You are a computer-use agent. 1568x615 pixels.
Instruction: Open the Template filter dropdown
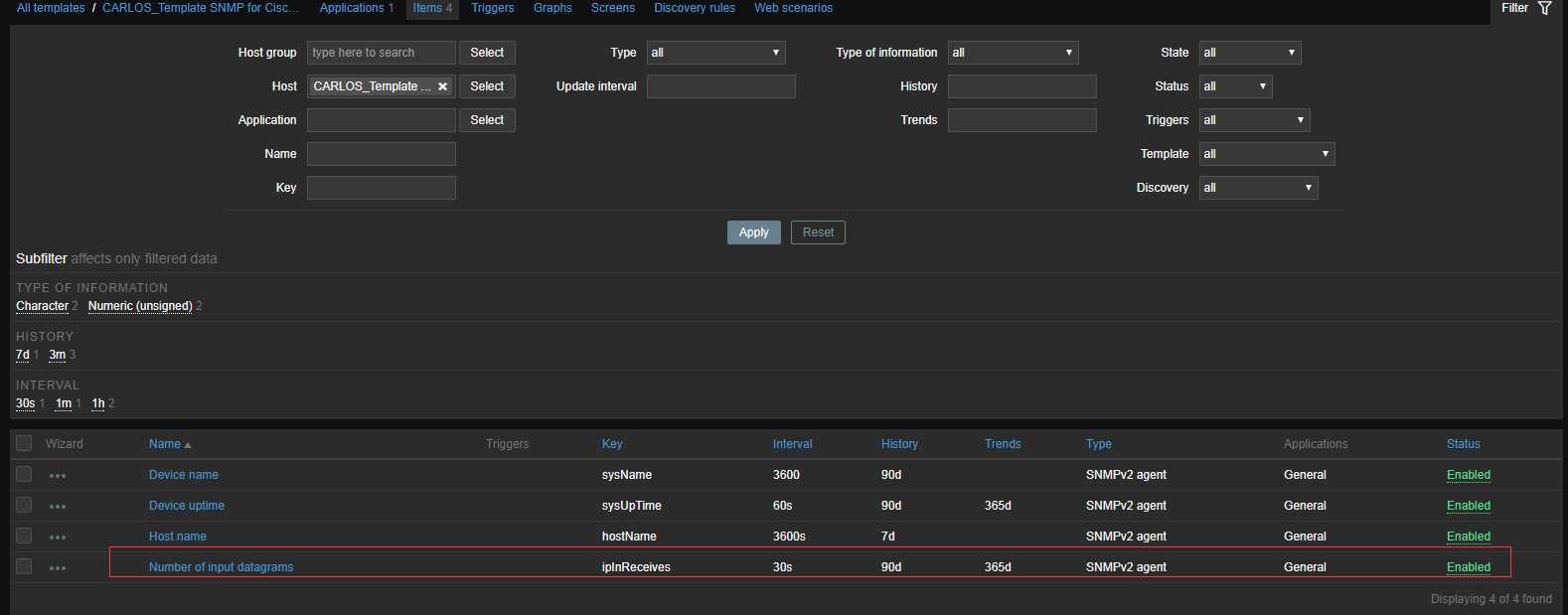tap(1267, 154)
